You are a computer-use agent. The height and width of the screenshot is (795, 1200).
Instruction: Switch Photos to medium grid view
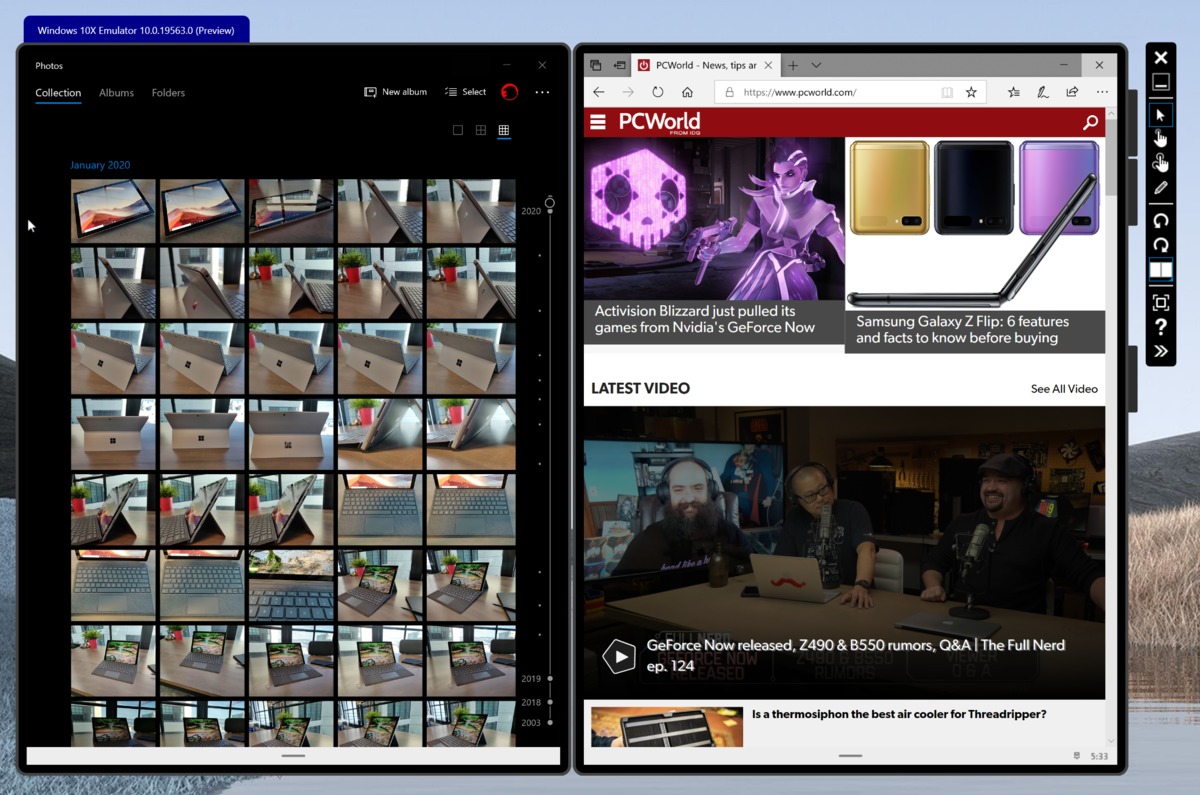pyautogui.click(x=481, y=130)
